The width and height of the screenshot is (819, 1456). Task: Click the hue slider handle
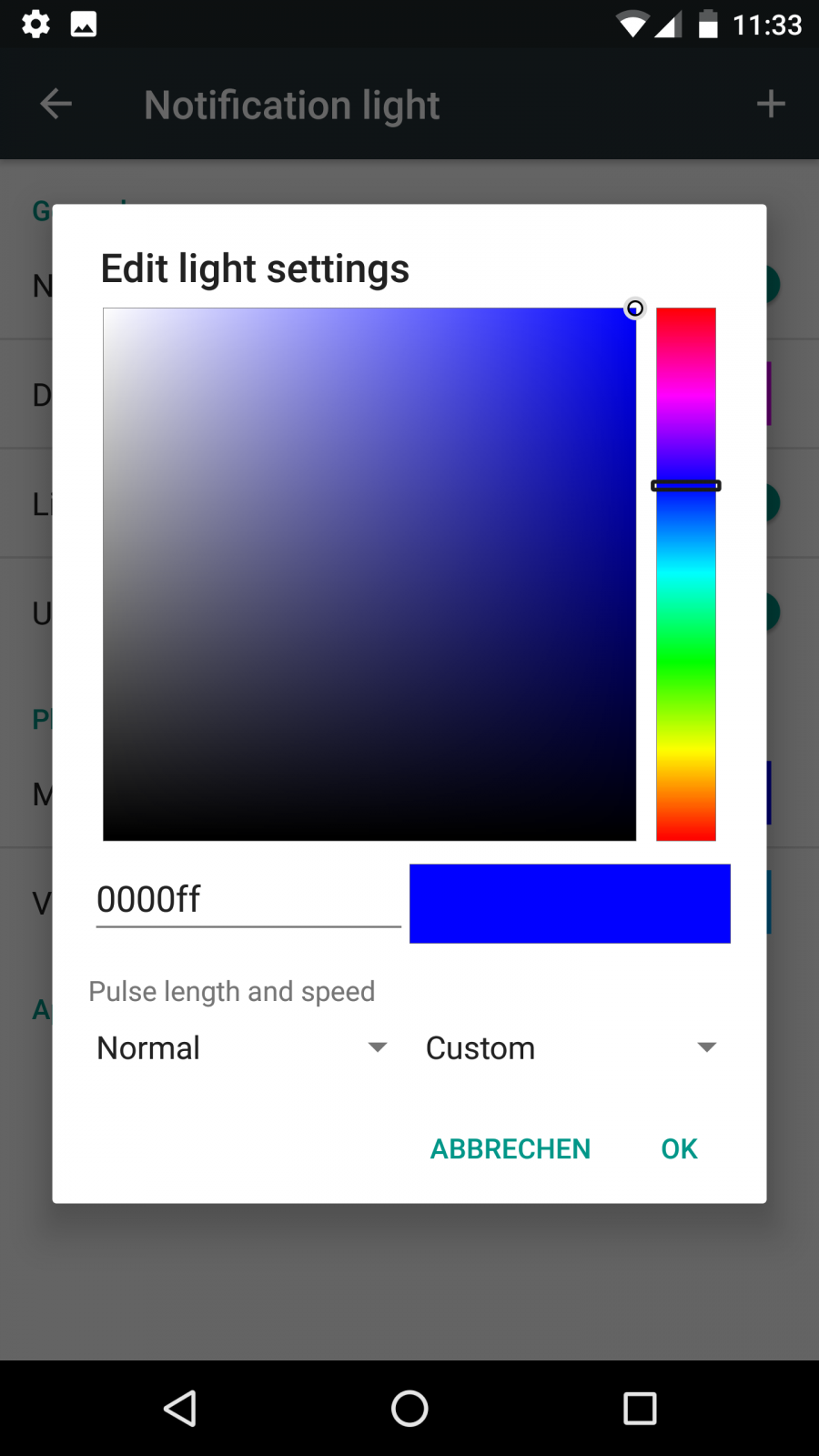[x=686, y=486]
